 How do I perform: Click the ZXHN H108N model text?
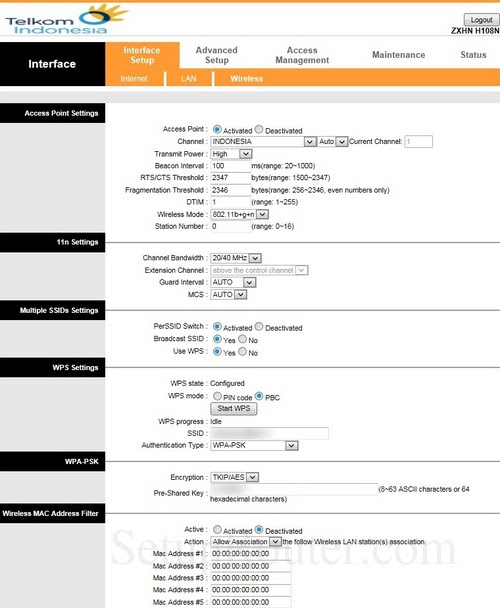[x=475, y=31]
